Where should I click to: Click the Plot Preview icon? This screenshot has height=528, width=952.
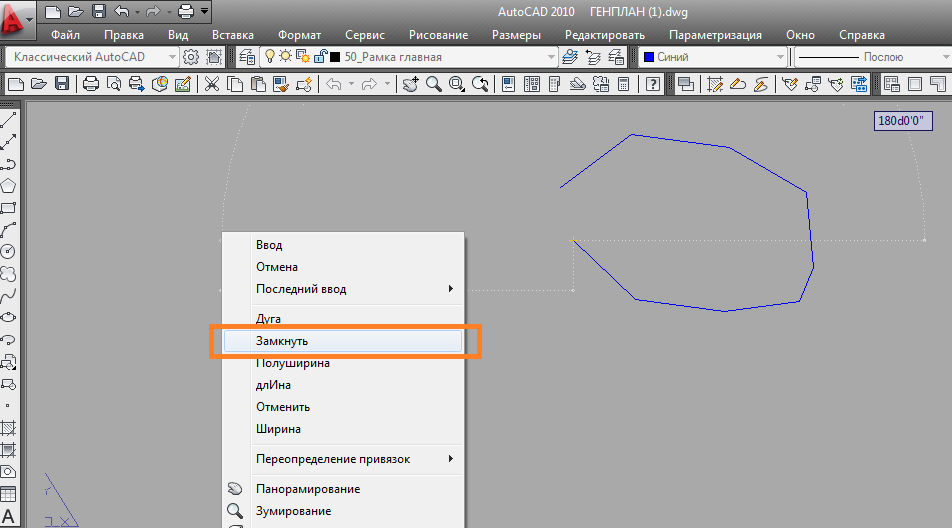coord(114,84)
